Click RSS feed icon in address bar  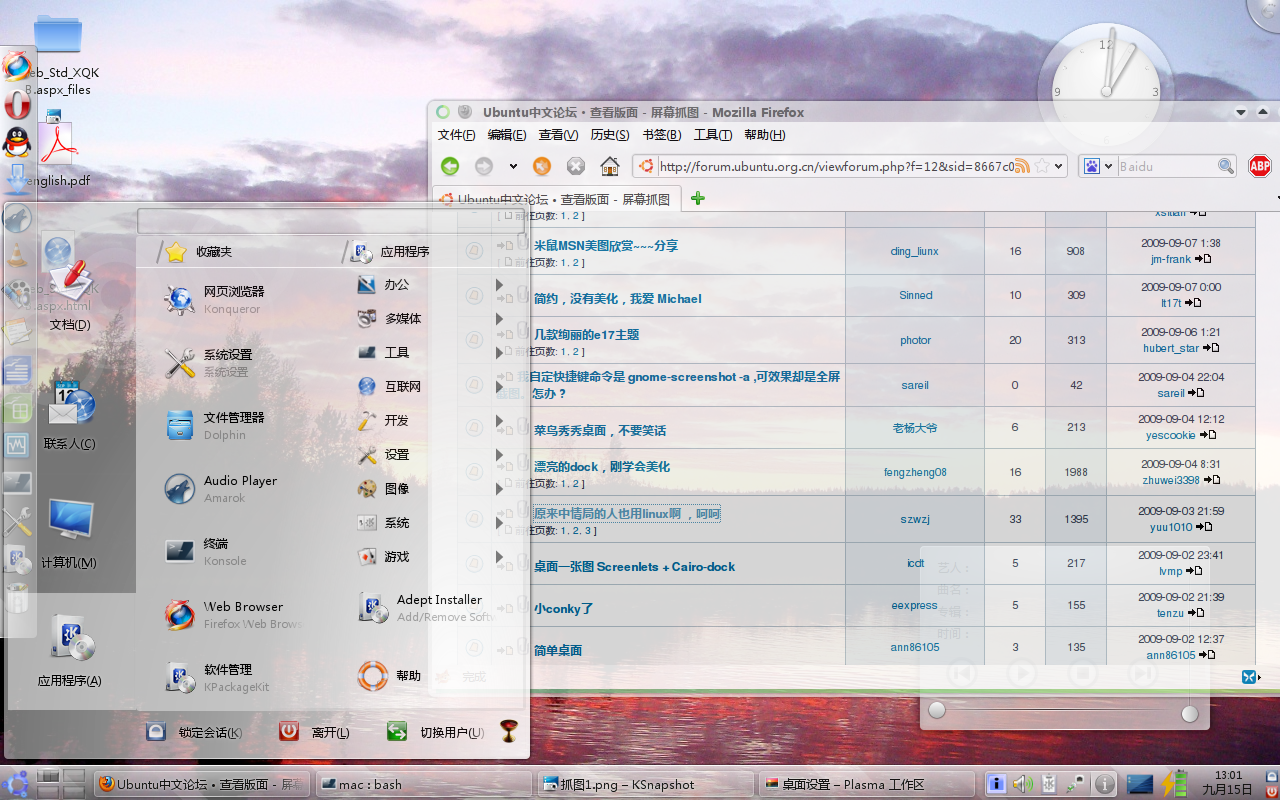click(x=1022, y=166)
